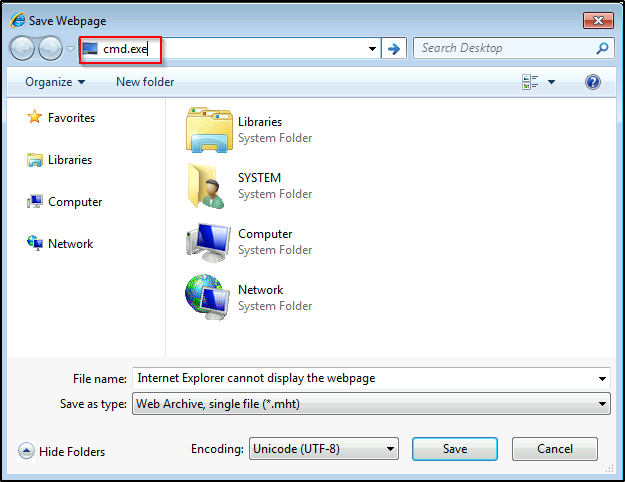Select the Computer icon in file list
Image resolution: width=625 pixels, height=482 pixels.
(208, 242)
